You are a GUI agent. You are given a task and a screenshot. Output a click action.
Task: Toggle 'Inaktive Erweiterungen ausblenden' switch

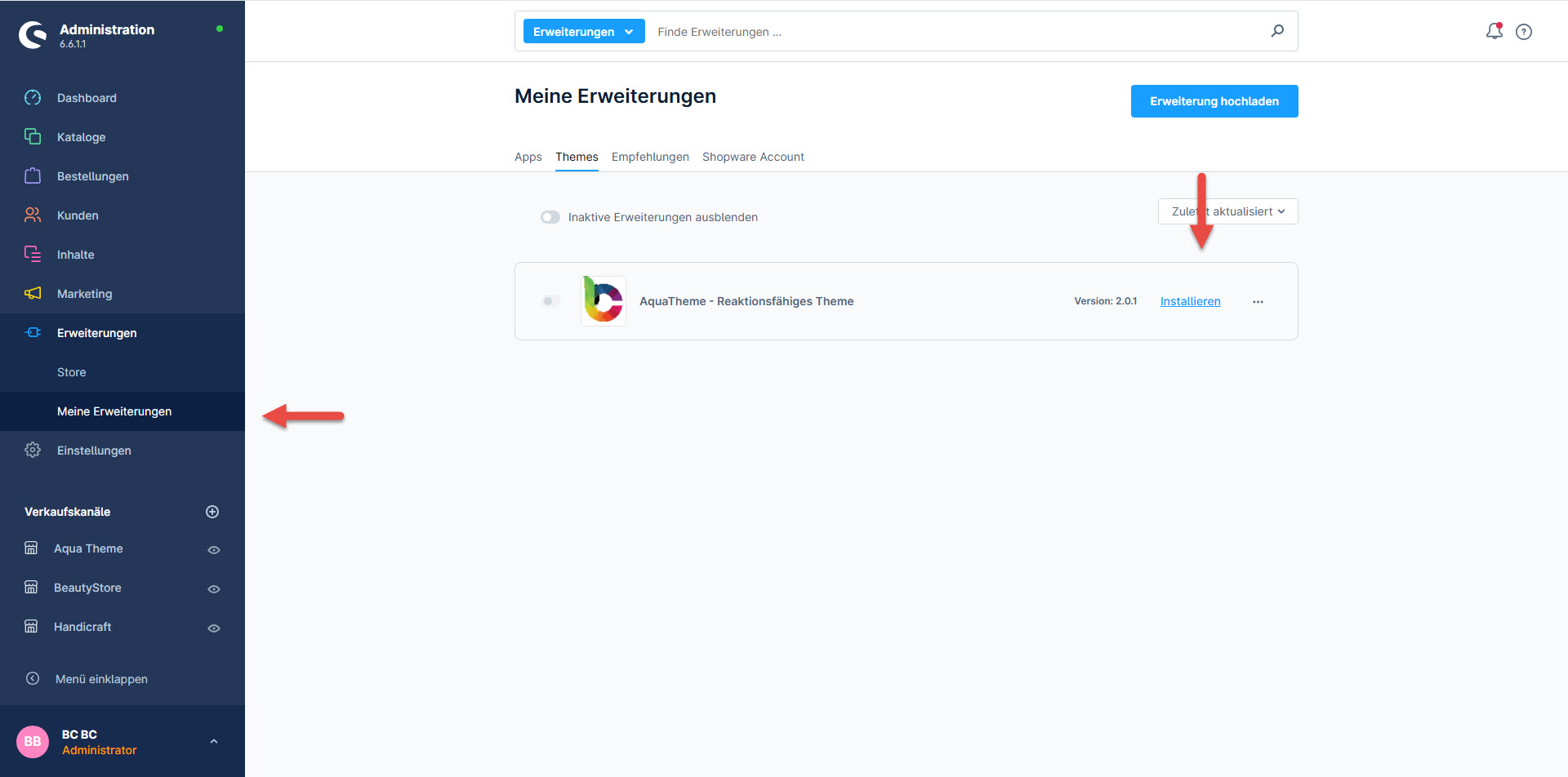pos(550,217)
